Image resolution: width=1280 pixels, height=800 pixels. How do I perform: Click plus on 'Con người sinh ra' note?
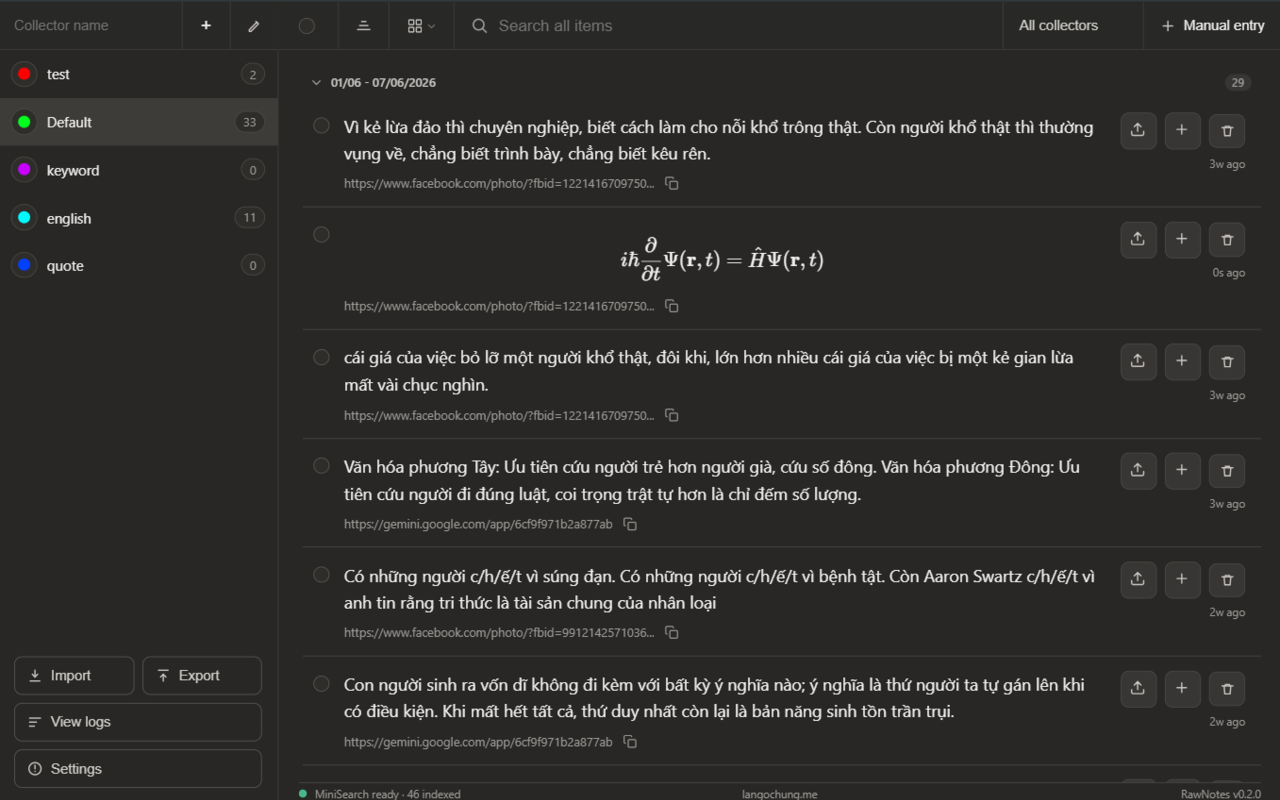(1182, 689)
